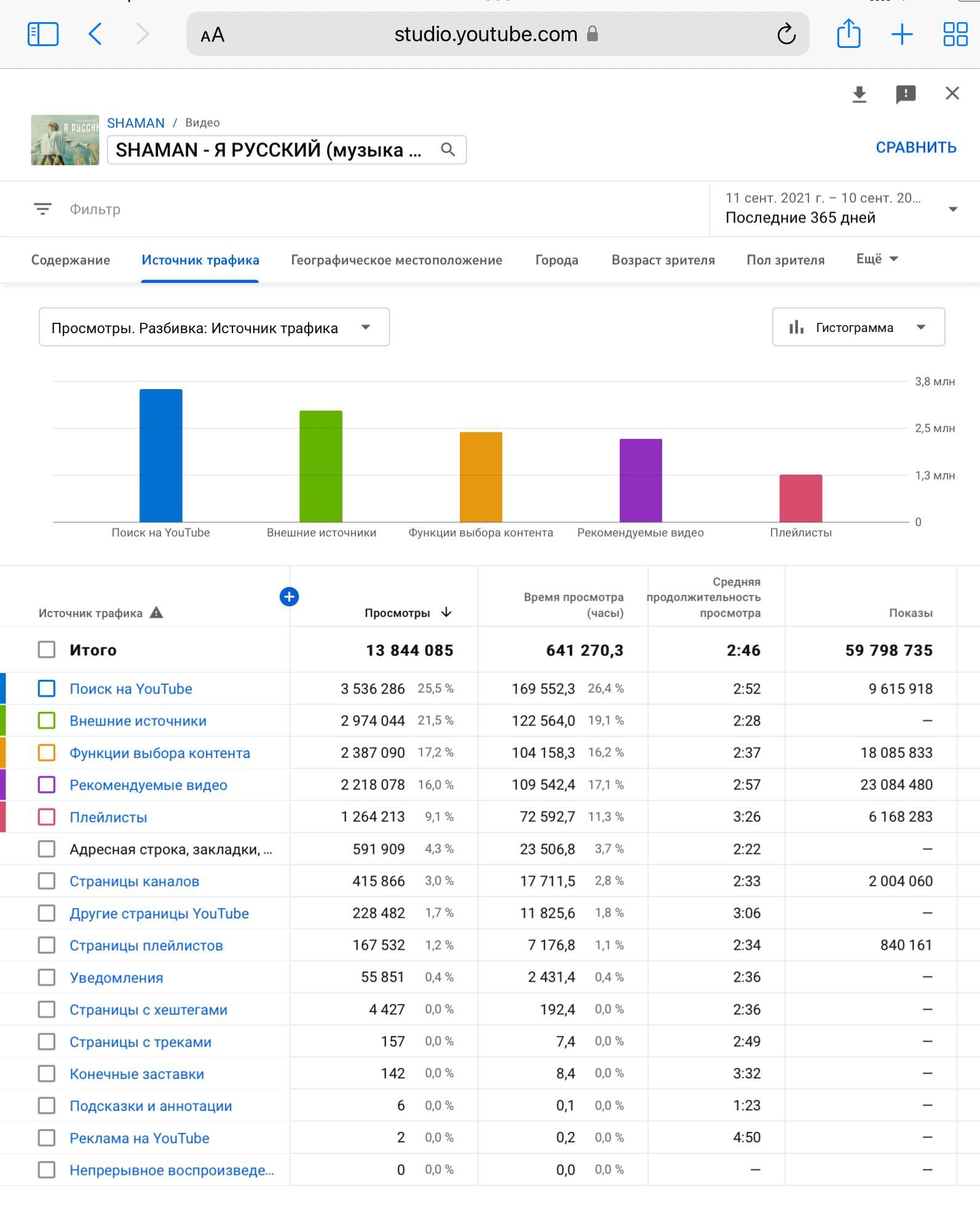This screenshot has width=980, height=1208.
Task: Click the histogram bar chart icon
Action: click(796, 327)
